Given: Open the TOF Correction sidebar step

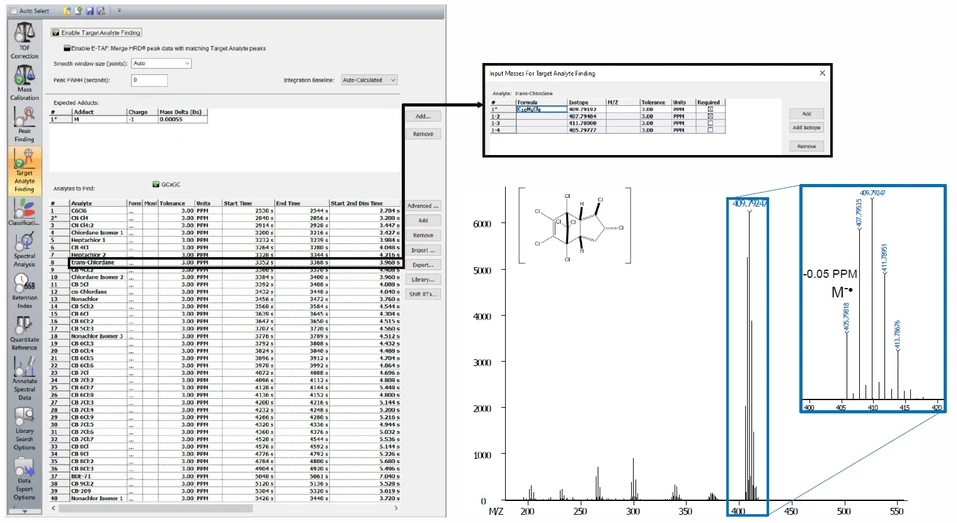Looking at the screenshot, I should (24, 40).
